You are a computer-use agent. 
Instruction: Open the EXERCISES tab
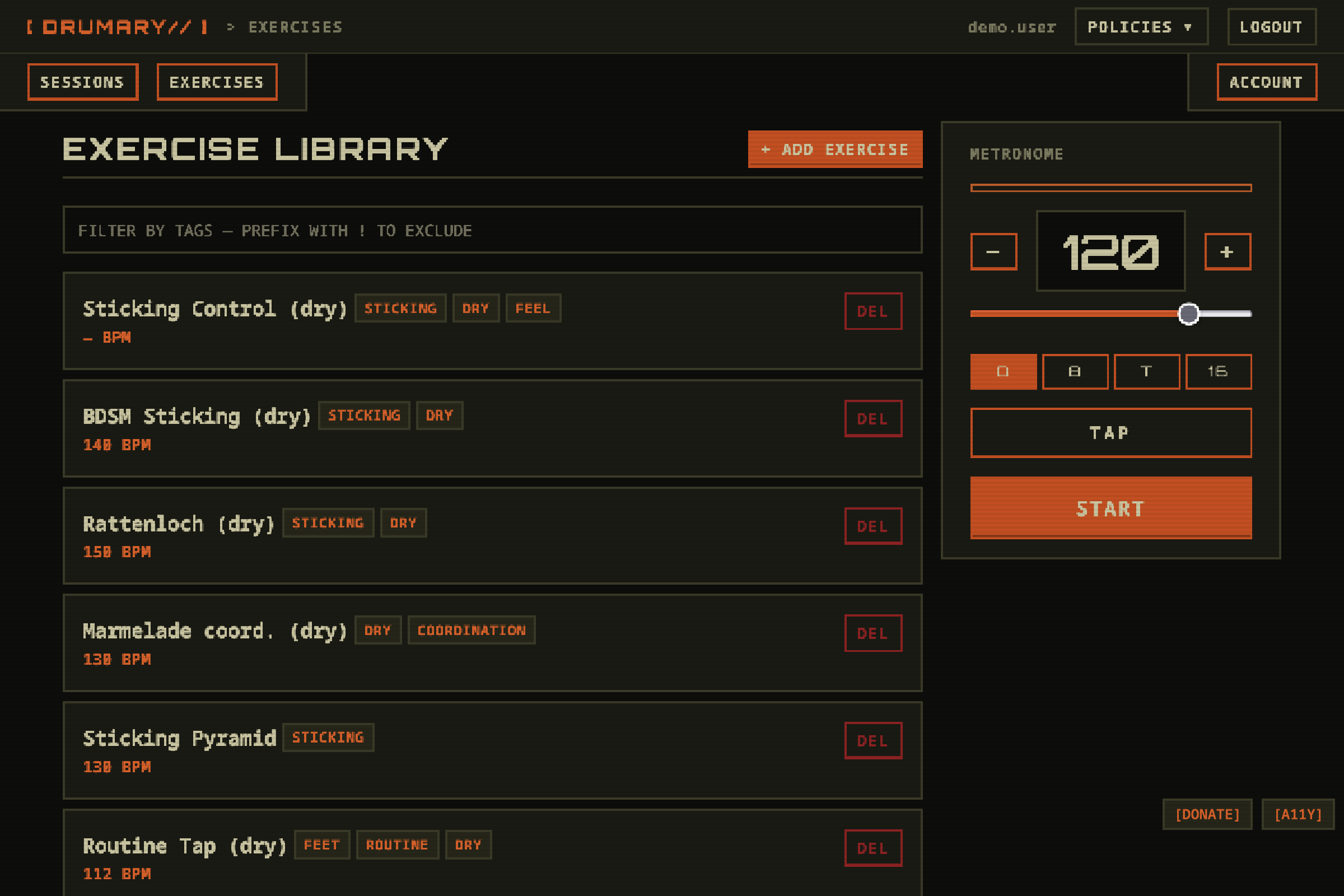[217, 82]
